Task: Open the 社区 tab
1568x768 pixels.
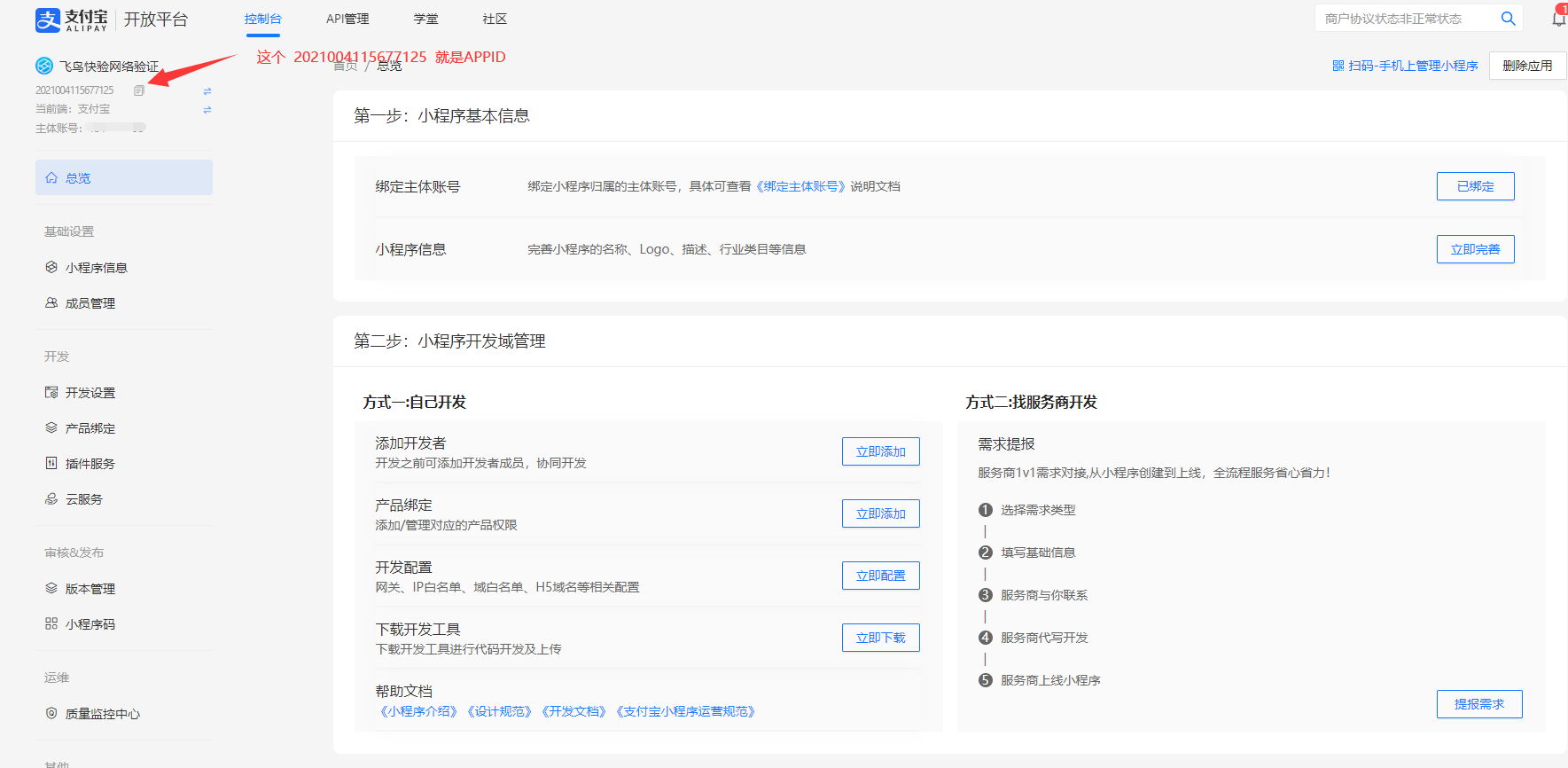Action: (495, 19)
